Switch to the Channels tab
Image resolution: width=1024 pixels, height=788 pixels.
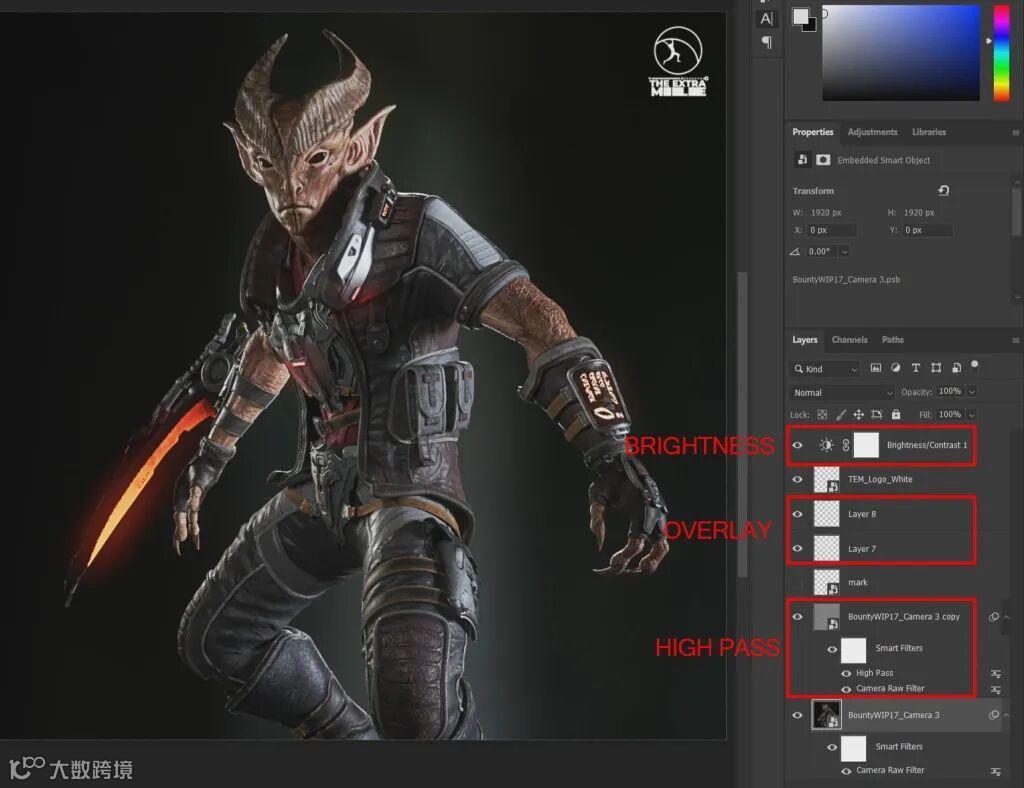point(849,339)
